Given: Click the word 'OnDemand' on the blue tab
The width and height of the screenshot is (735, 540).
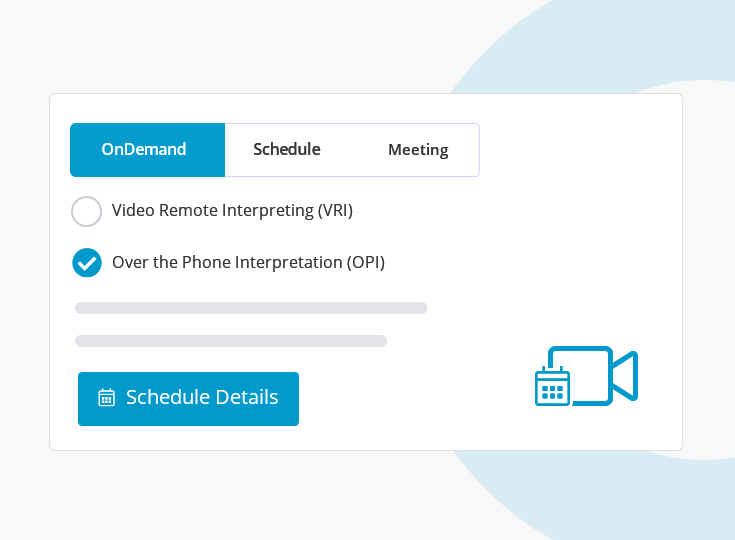Looking at the screenshot, I should point(144,150).
